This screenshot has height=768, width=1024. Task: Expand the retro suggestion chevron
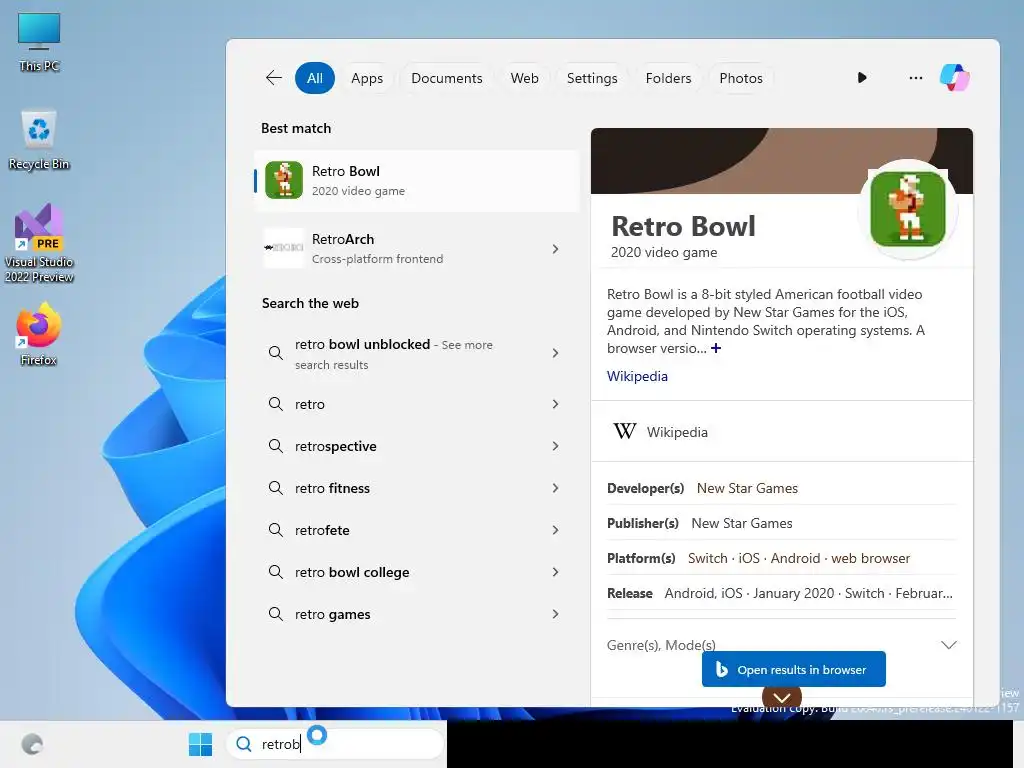(x=555, y=404)
